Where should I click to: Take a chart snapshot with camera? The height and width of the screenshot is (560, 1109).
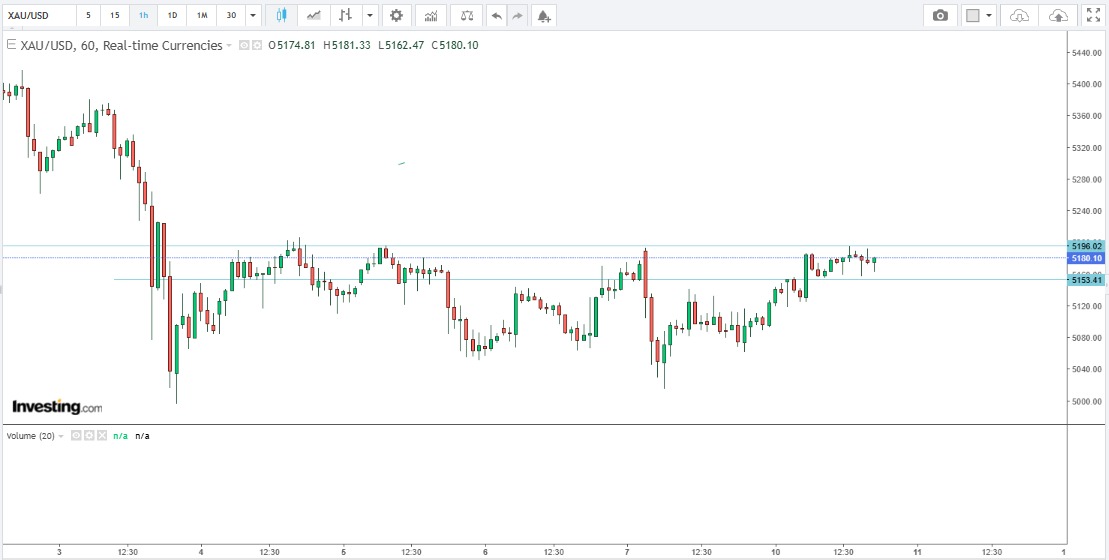[x=940, y=15]
